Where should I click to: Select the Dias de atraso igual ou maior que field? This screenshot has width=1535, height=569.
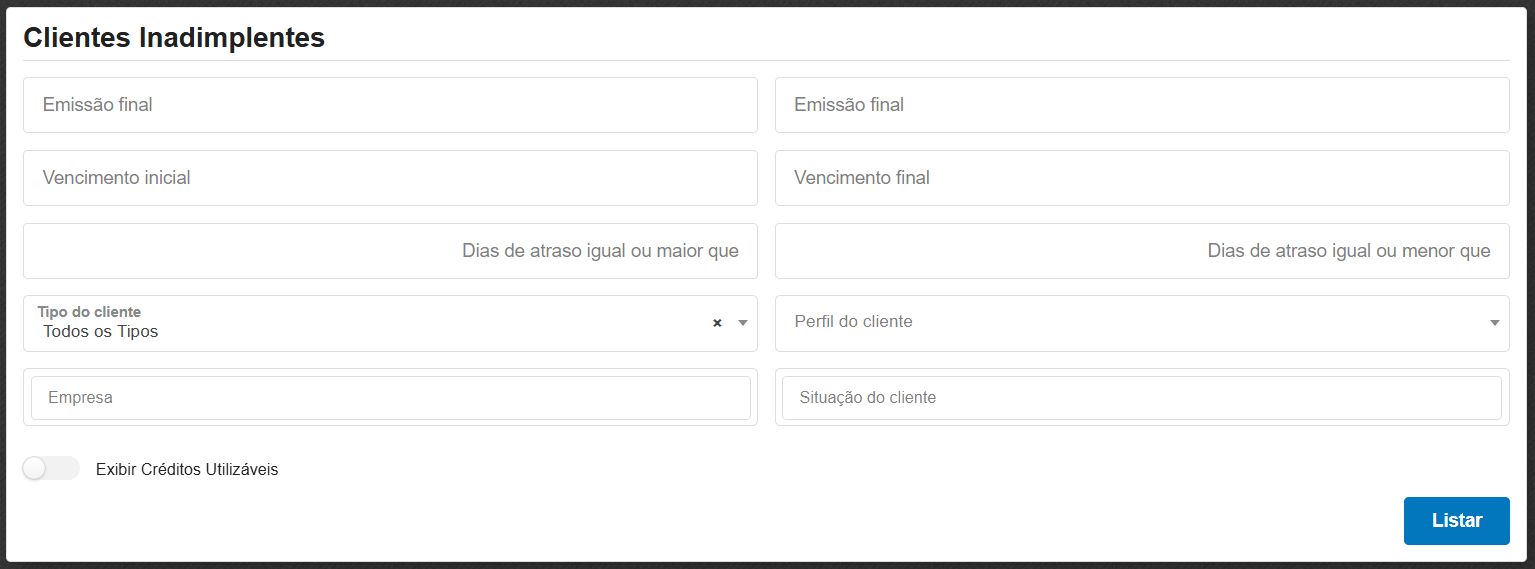pyautogui.click(x=390, y=251)
